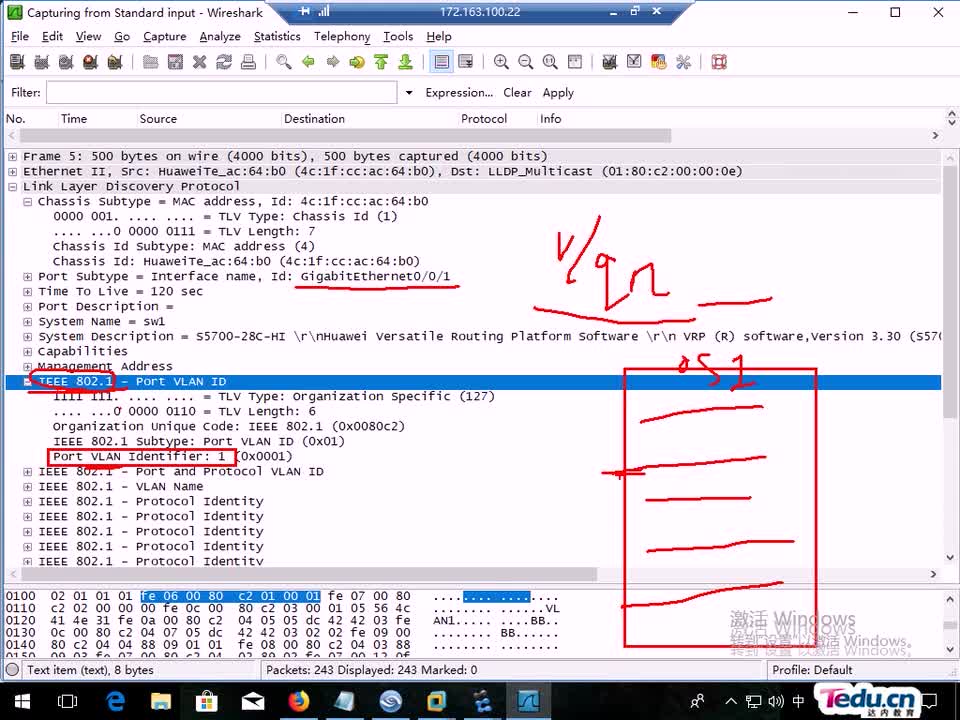Edit capture filters icon

pyautogui.click(x=610, y=62)
